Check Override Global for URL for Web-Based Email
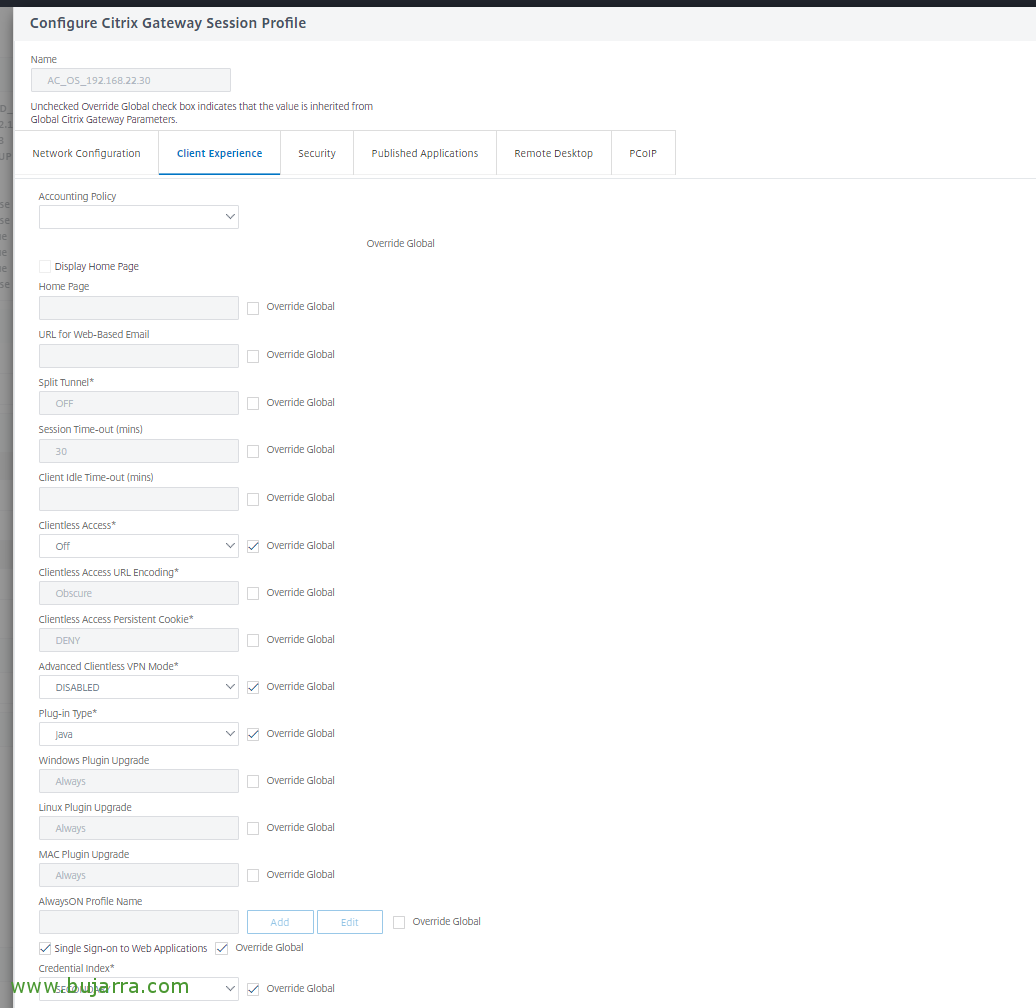1036x1008 pixels. (253, 356)
